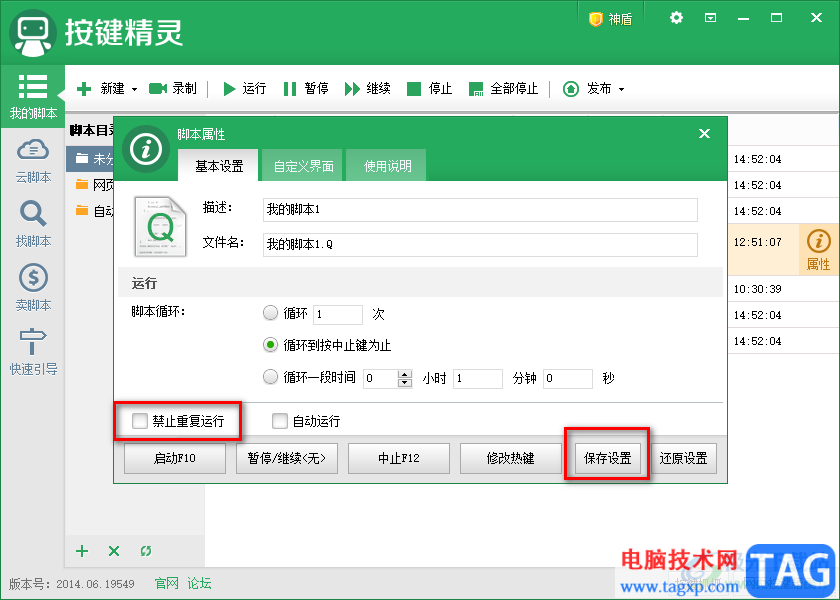Image resolution: width=840 pixels, height=600 pixels.
Task: Click the 分钟 minutes field
Action: tap(477, 378)
